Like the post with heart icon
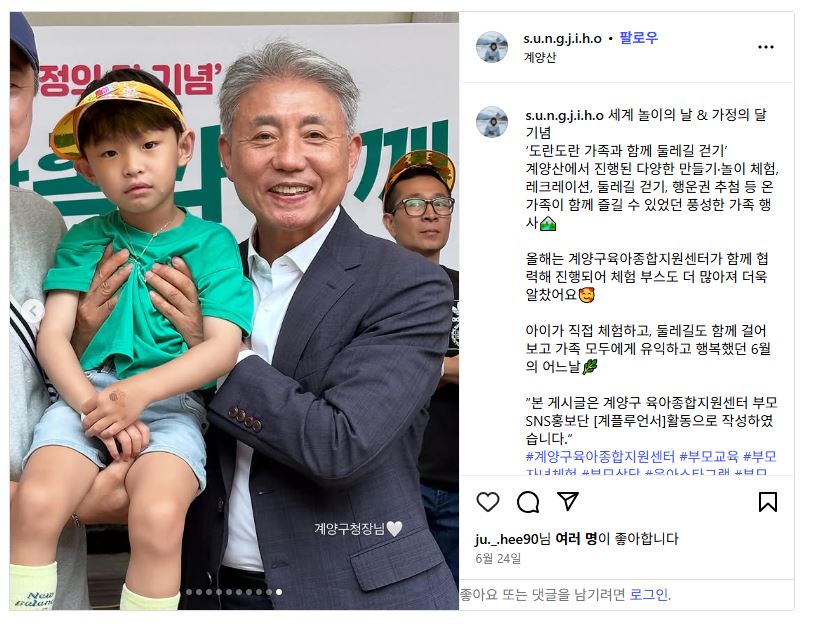This screenshot has height=624, width=814. point(487,502)
